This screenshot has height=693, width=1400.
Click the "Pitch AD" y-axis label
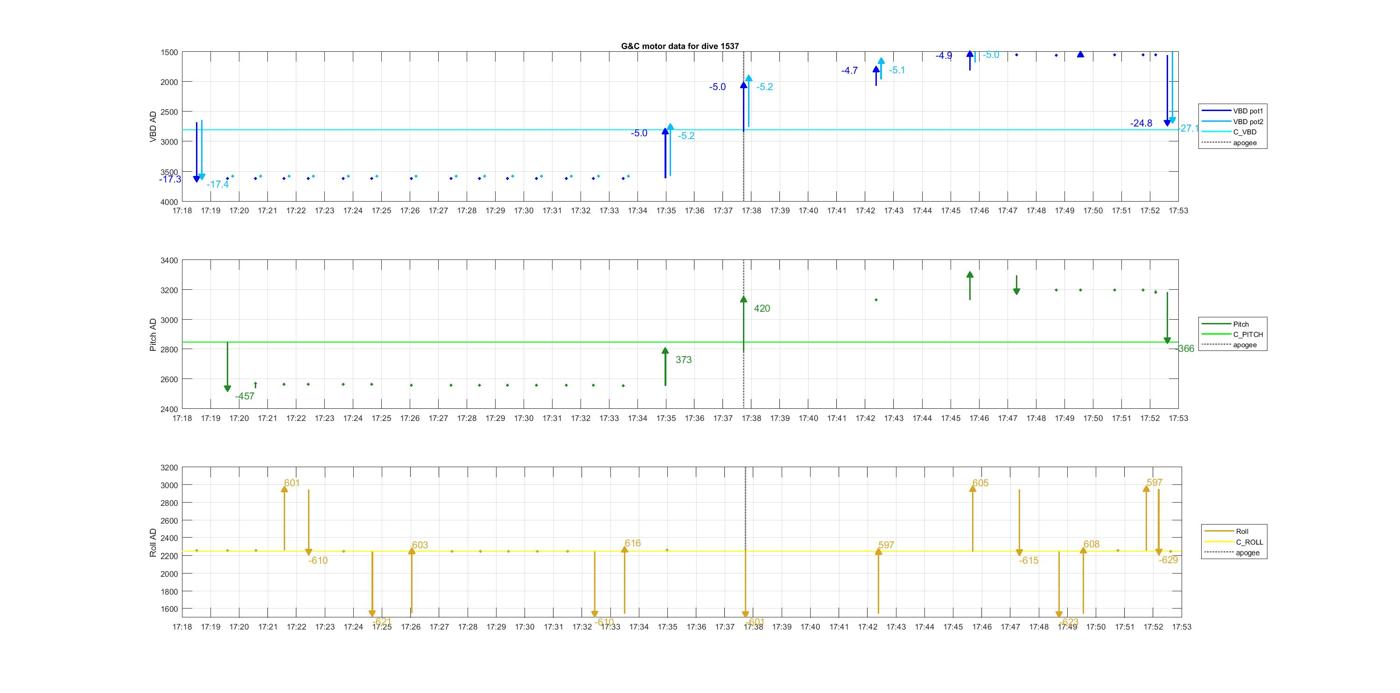click(153, 334)
